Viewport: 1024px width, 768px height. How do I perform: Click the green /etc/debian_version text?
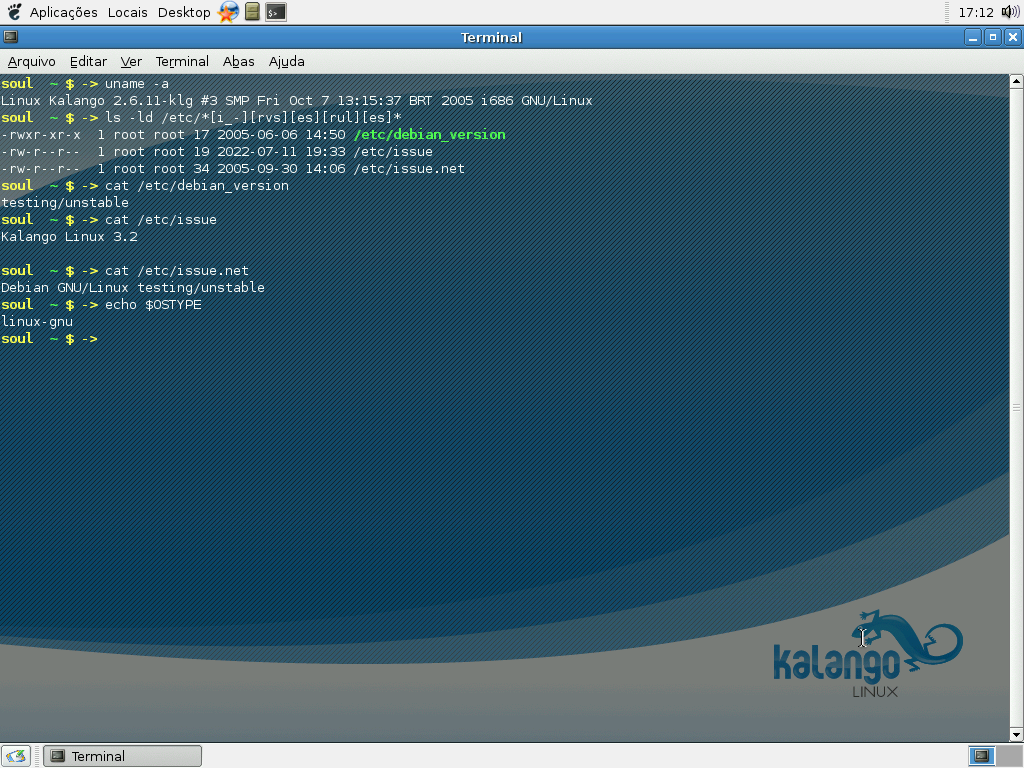click(x=429, y=135)
